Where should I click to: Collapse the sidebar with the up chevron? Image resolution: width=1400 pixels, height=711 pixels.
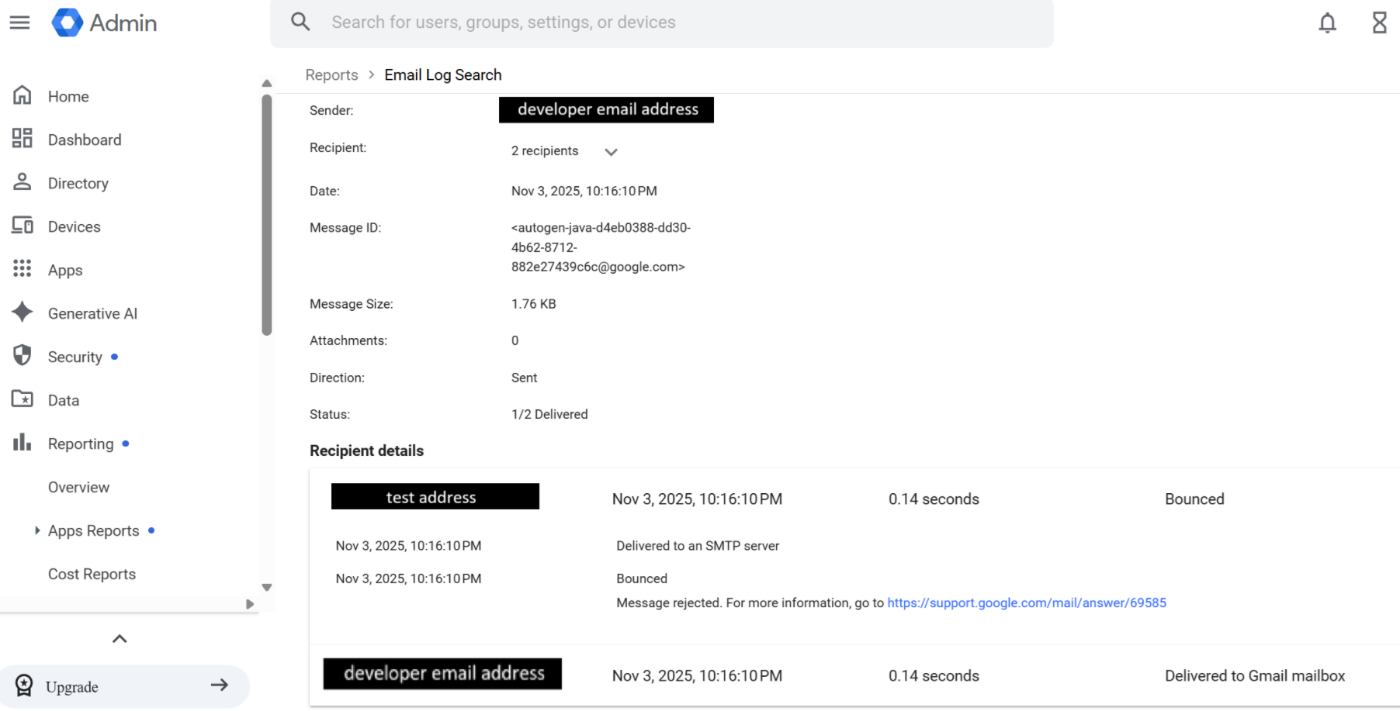tap(119, 639)
